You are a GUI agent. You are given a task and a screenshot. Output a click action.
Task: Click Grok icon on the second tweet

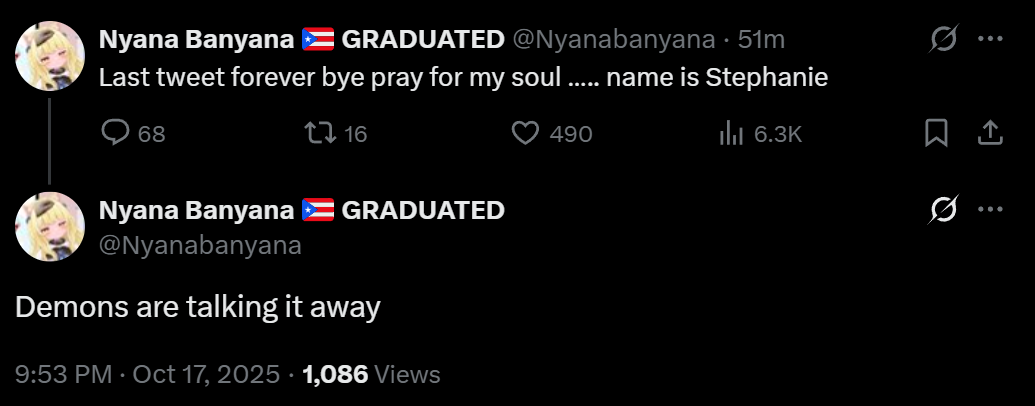coord(941,210)
